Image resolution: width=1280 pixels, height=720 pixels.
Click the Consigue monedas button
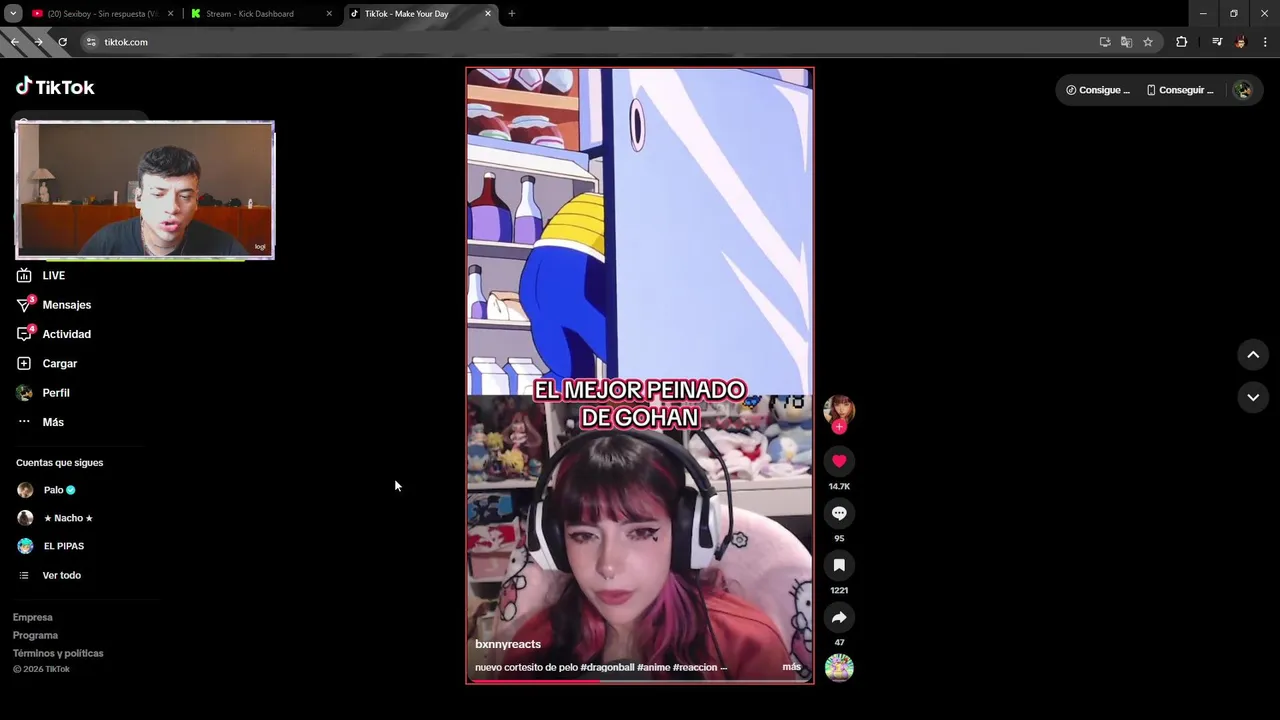click(1098, 90)
